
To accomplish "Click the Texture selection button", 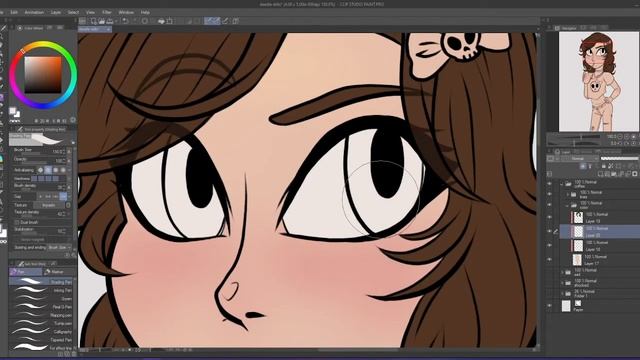I will pyautogui.click(x=49, y=205).
